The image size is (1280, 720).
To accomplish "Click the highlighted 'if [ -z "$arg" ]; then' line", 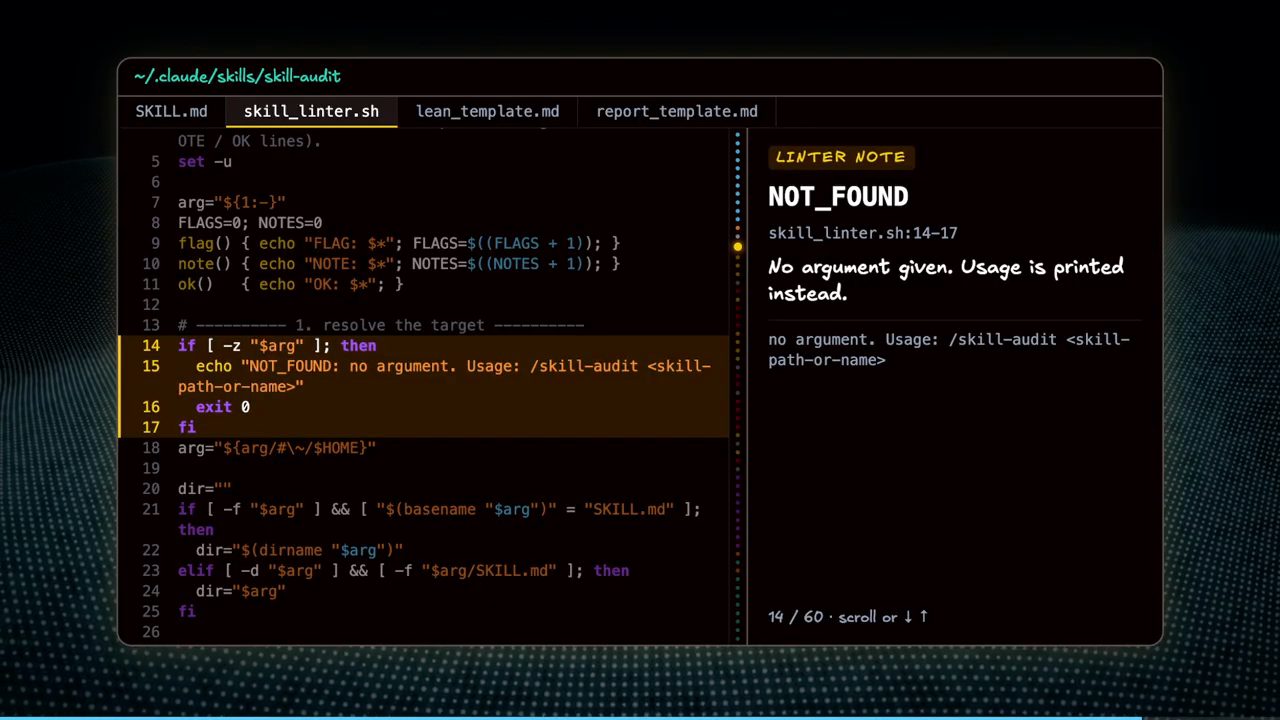I will [277, 345].
